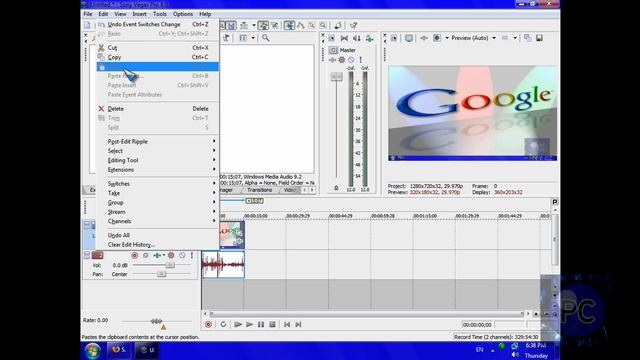The height and width of the screenshot is (360, 640).
Task: Choose Cut from the Edit menu
Action: pyautogui.click(x=157, y=48)
